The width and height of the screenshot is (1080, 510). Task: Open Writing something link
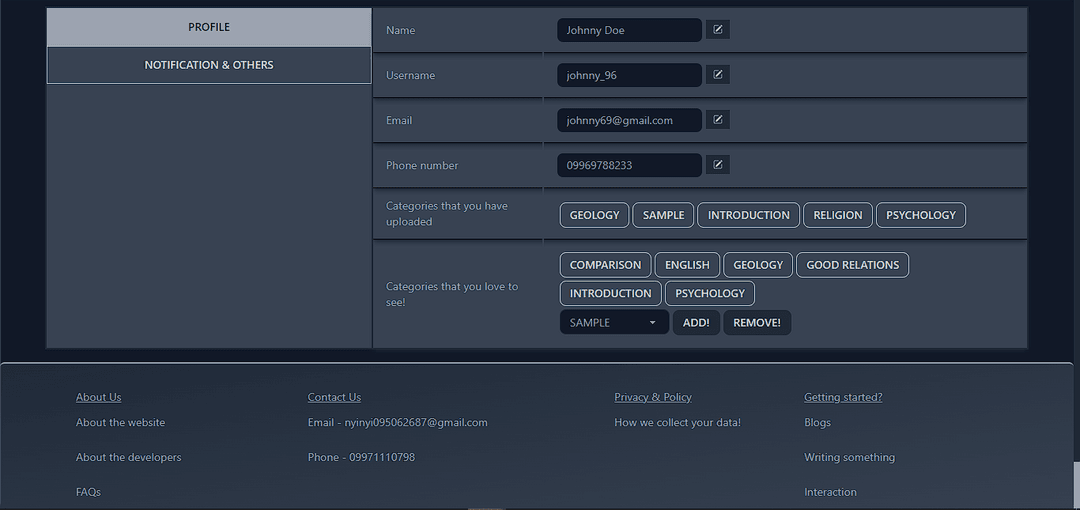coord(849,457)
